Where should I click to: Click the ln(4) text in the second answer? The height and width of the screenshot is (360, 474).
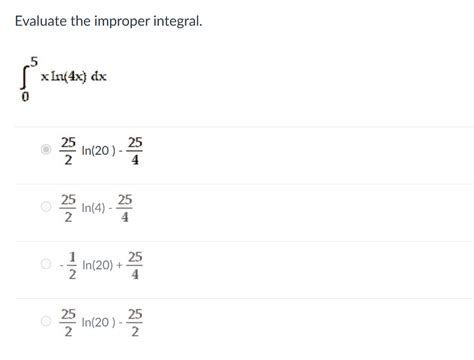pos(94,208)
